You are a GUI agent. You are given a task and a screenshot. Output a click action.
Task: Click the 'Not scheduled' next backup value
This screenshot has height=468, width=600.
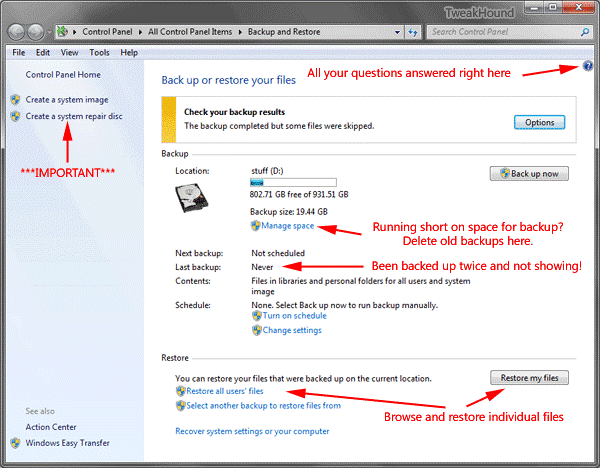278,253
